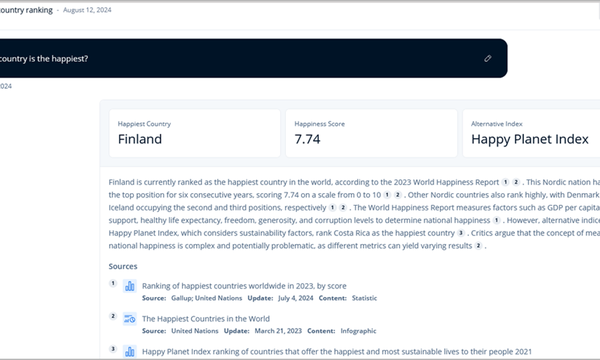Click the 'Gallup; United Nations' source text
This screenshot has width=600, height=360.
pos(207,298)
